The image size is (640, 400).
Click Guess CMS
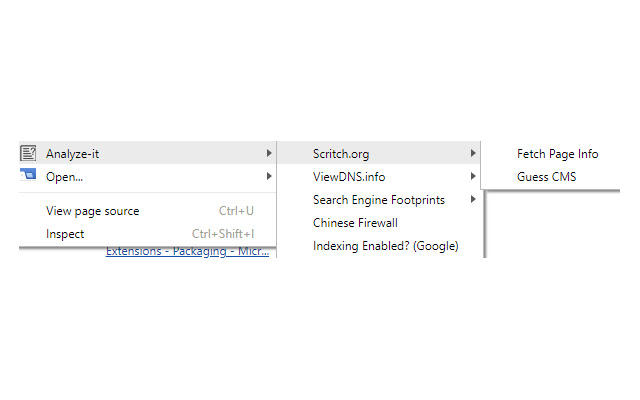pos(546,177)
